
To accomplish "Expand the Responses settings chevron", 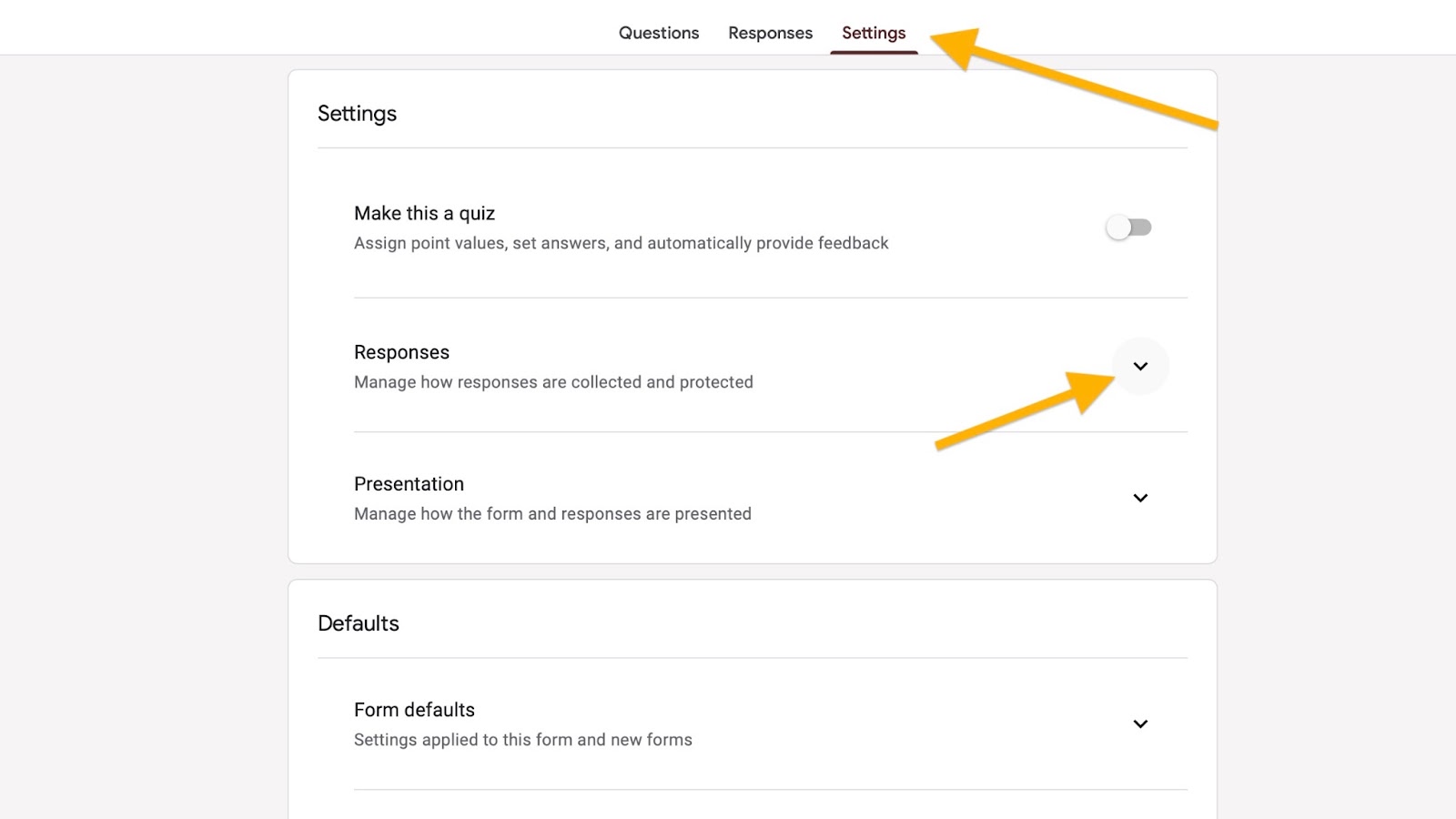I will tap(1140, 366).
